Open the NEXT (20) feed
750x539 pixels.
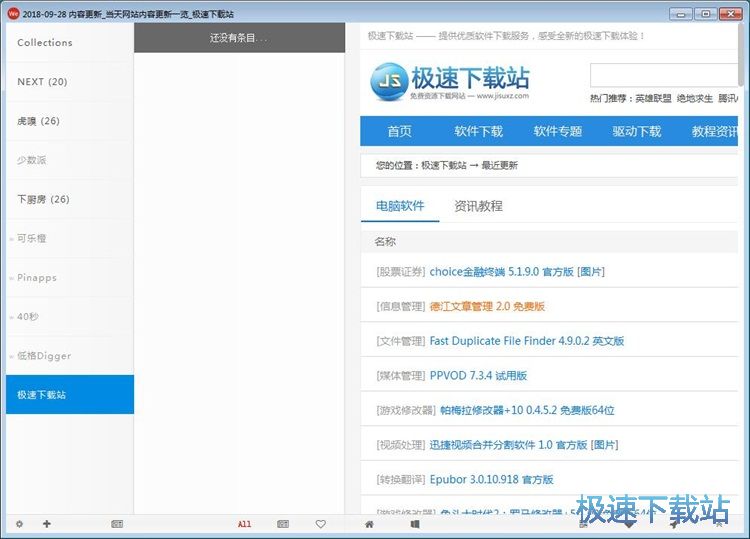click(70, 82)
